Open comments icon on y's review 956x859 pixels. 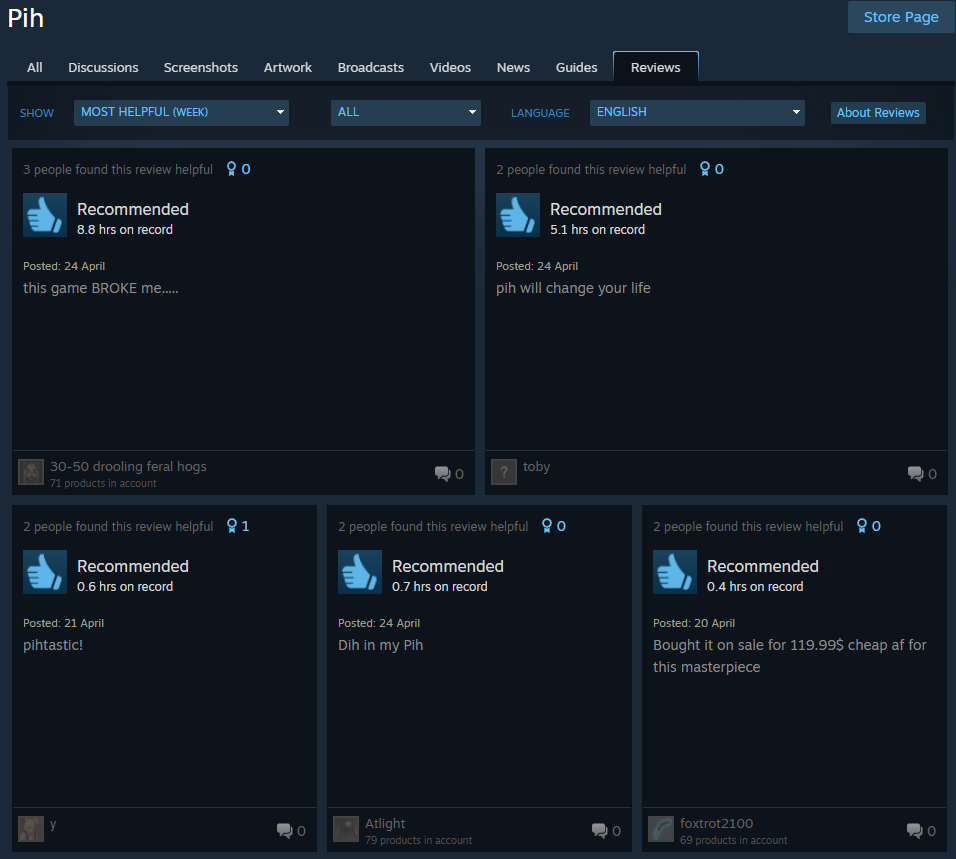coord(285,830)
